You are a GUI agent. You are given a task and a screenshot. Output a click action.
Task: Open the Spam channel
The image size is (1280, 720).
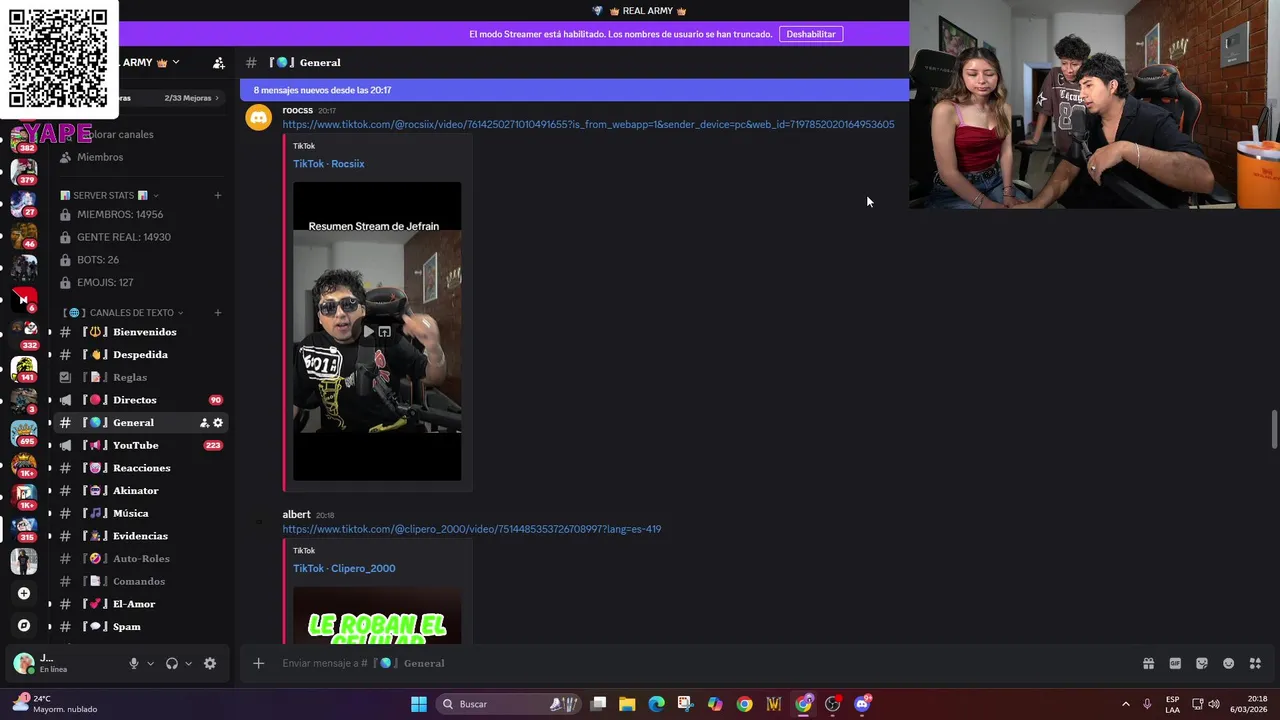[x=140, y=627]
